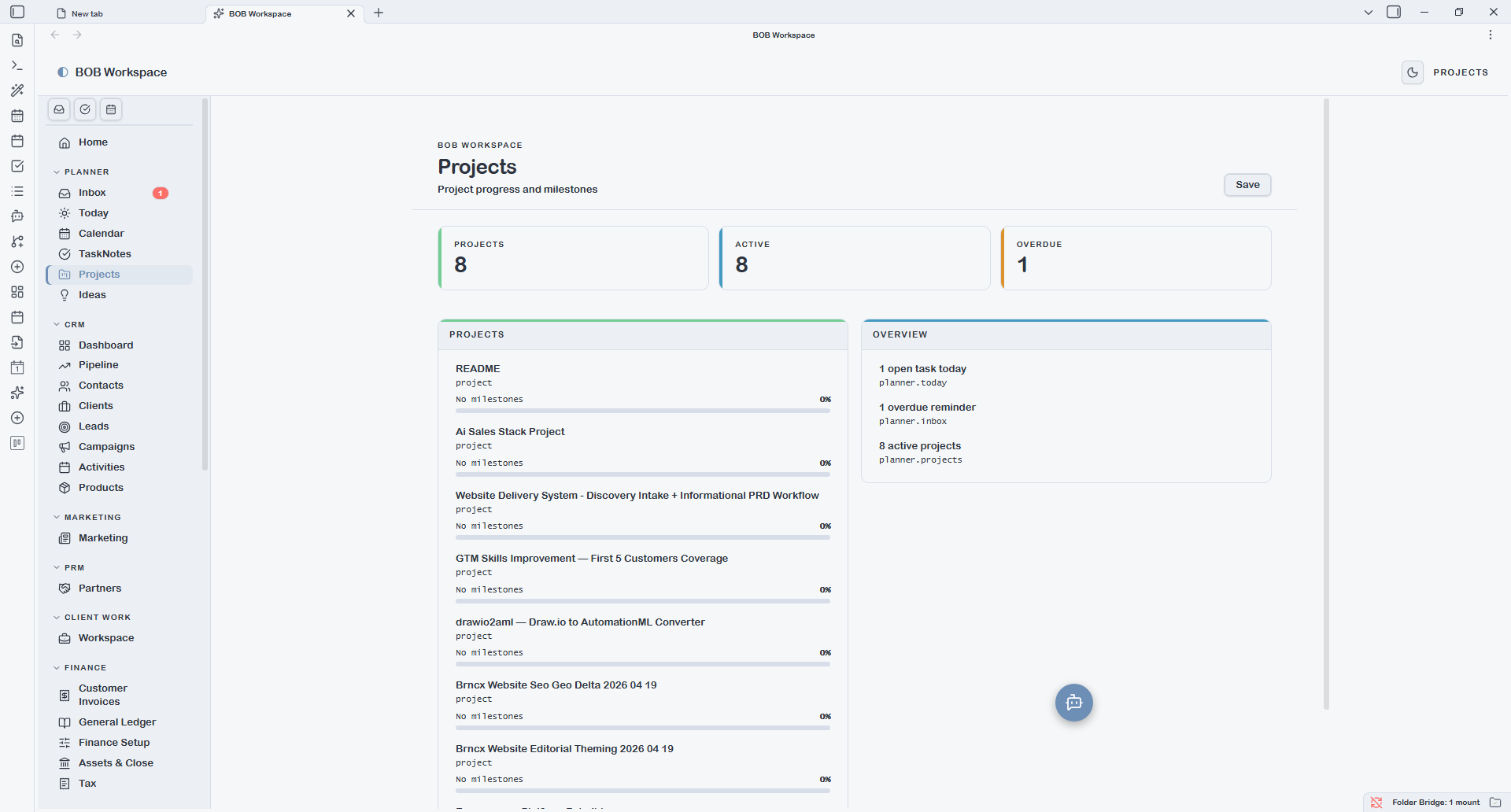1511x812 pixels.
Task: Open the checkbox tasks ribbon icon
Action: tap(17, 166)
